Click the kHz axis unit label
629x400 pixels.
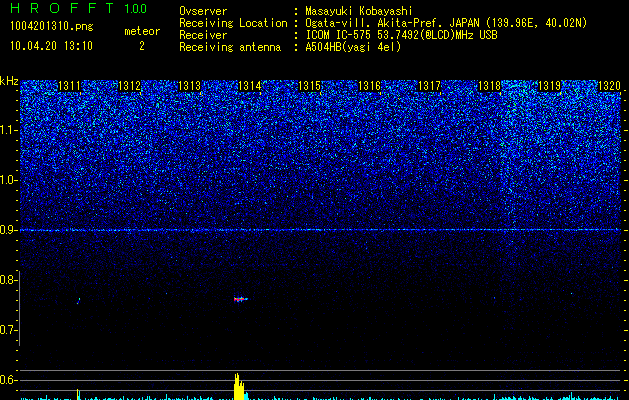[9, 81]
